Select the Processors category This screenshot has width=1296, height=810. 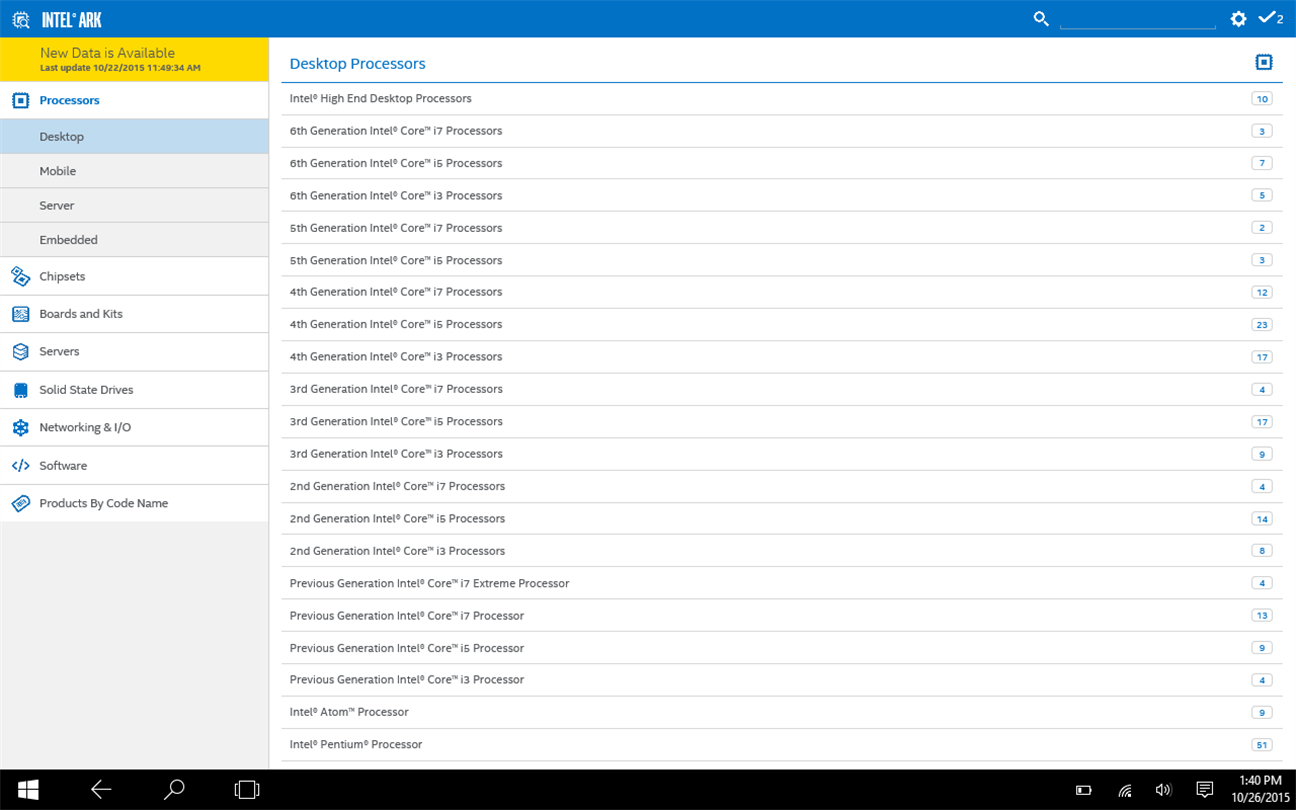(x=134, y=100)
